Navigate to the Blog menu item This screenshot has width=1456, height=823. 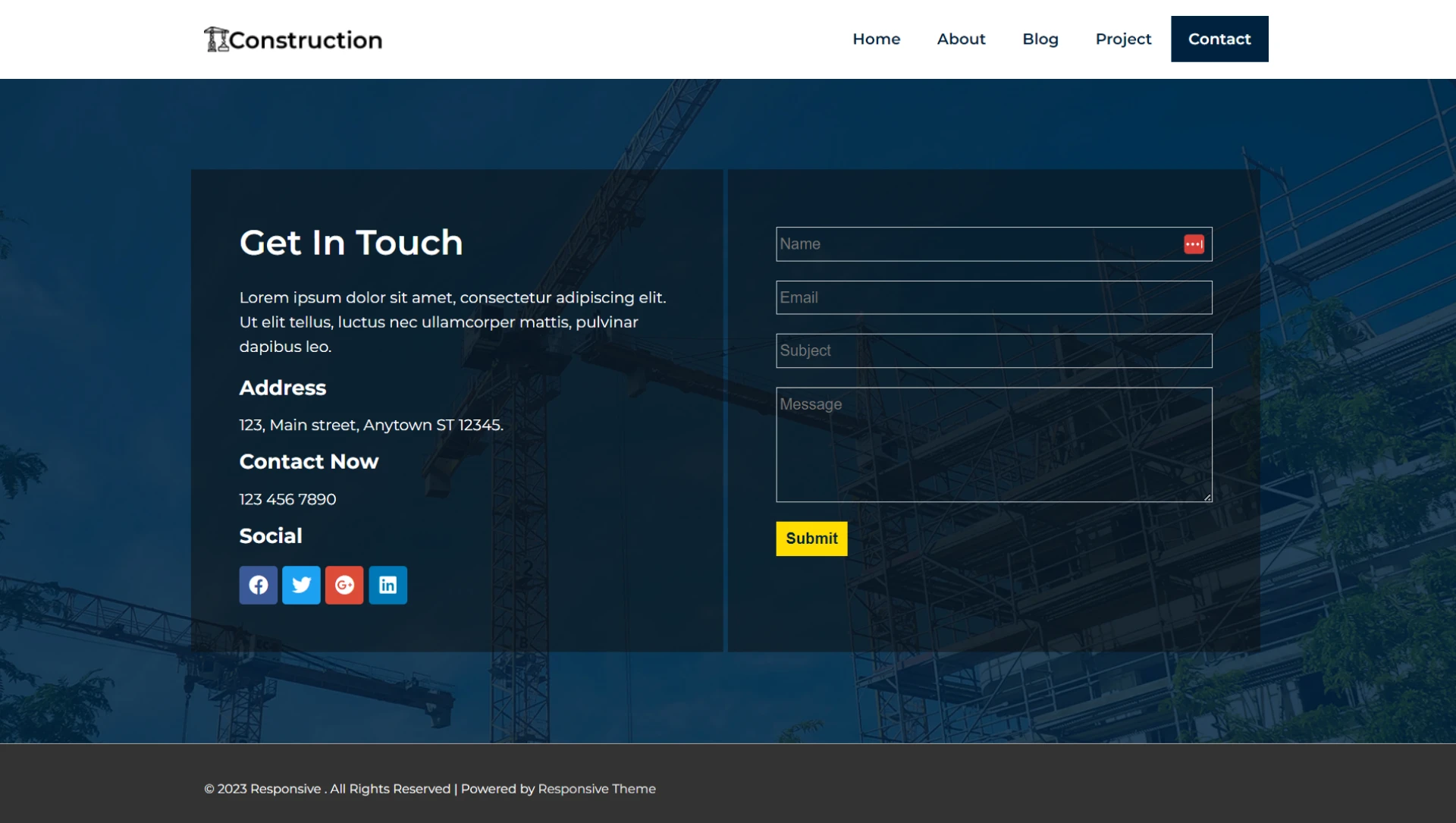1040,39
